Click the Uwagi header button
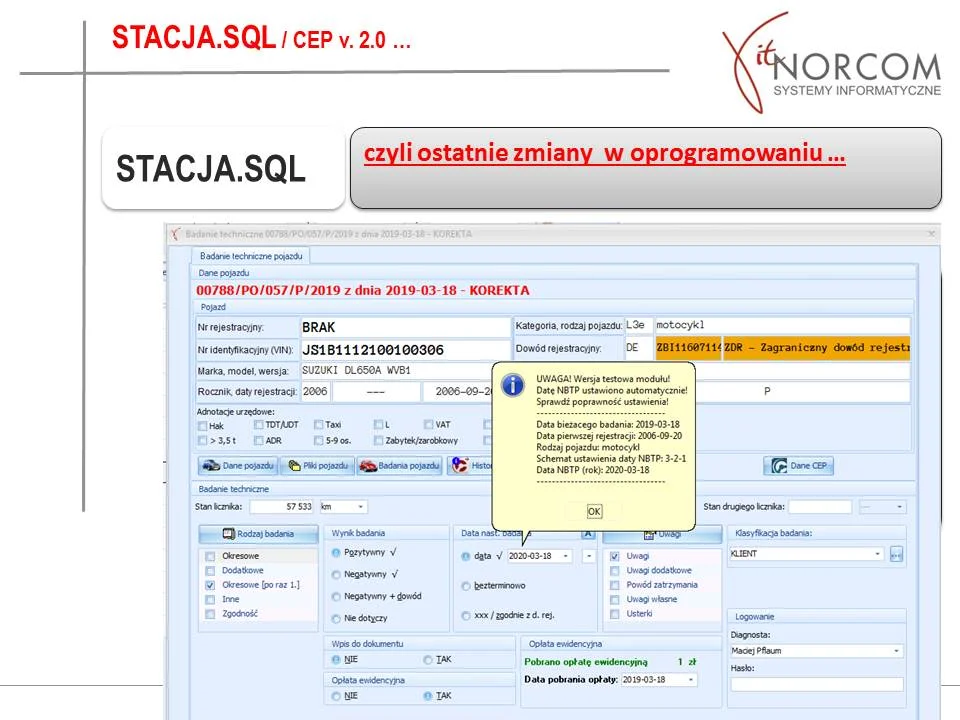Image resolution: width=960 pixels, height=720 pixels. pyautogui.click(x=662, y=534)
